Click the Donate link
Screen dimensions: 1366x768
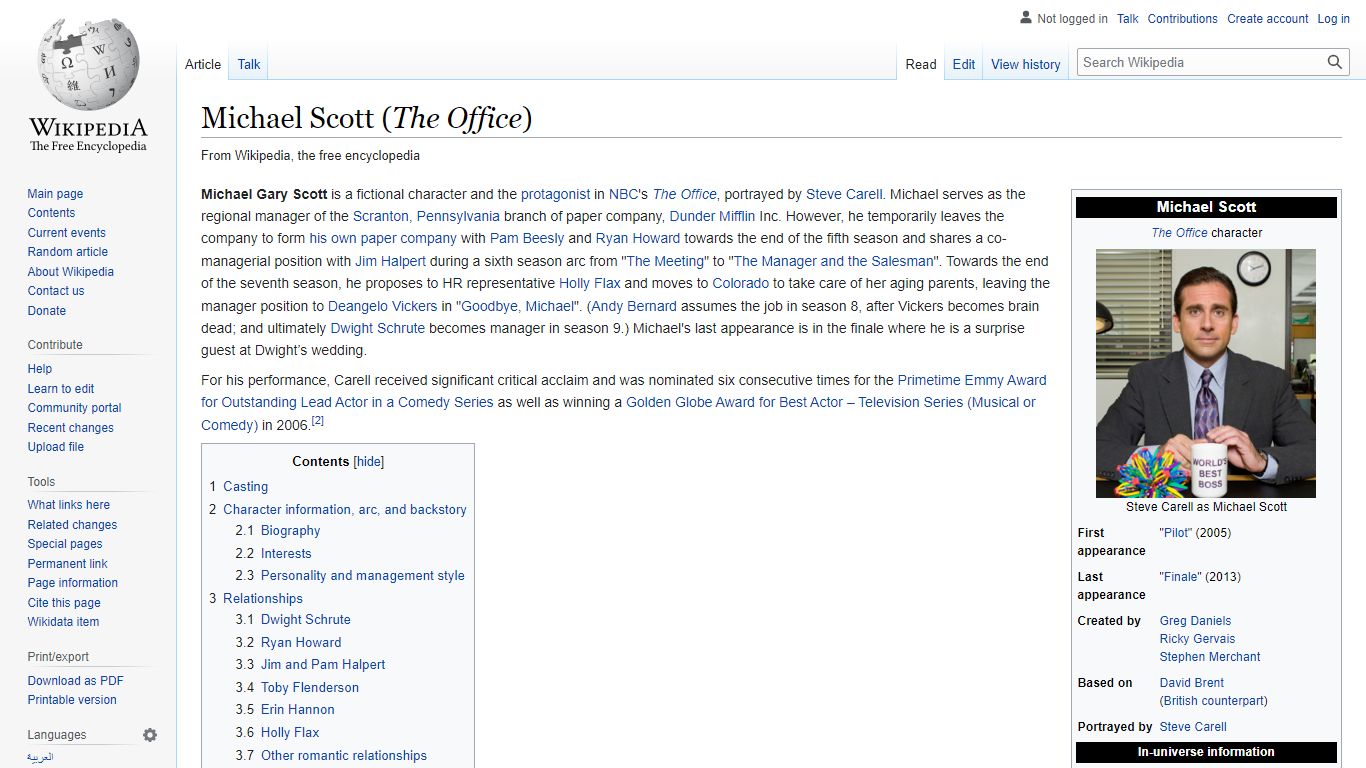click(47, 311)
